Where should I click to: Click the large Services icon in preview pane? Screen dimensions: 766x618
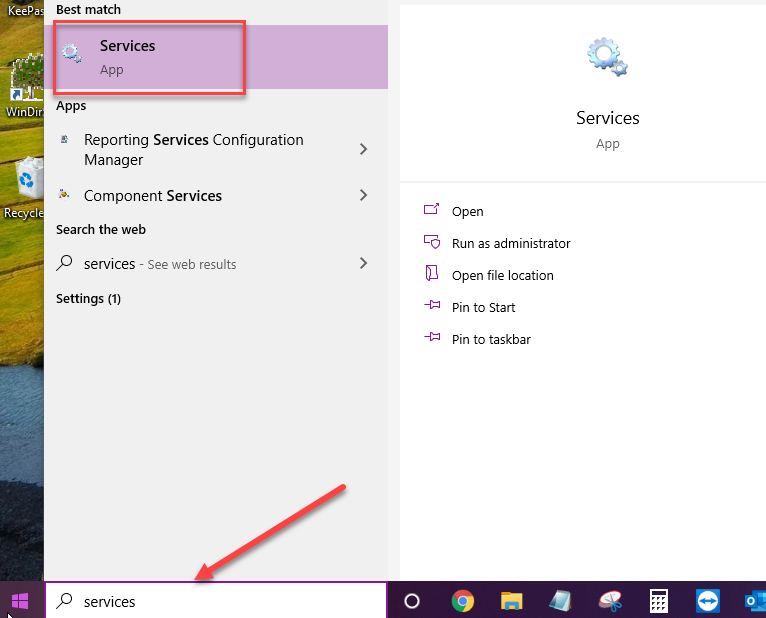click(607, 57)
